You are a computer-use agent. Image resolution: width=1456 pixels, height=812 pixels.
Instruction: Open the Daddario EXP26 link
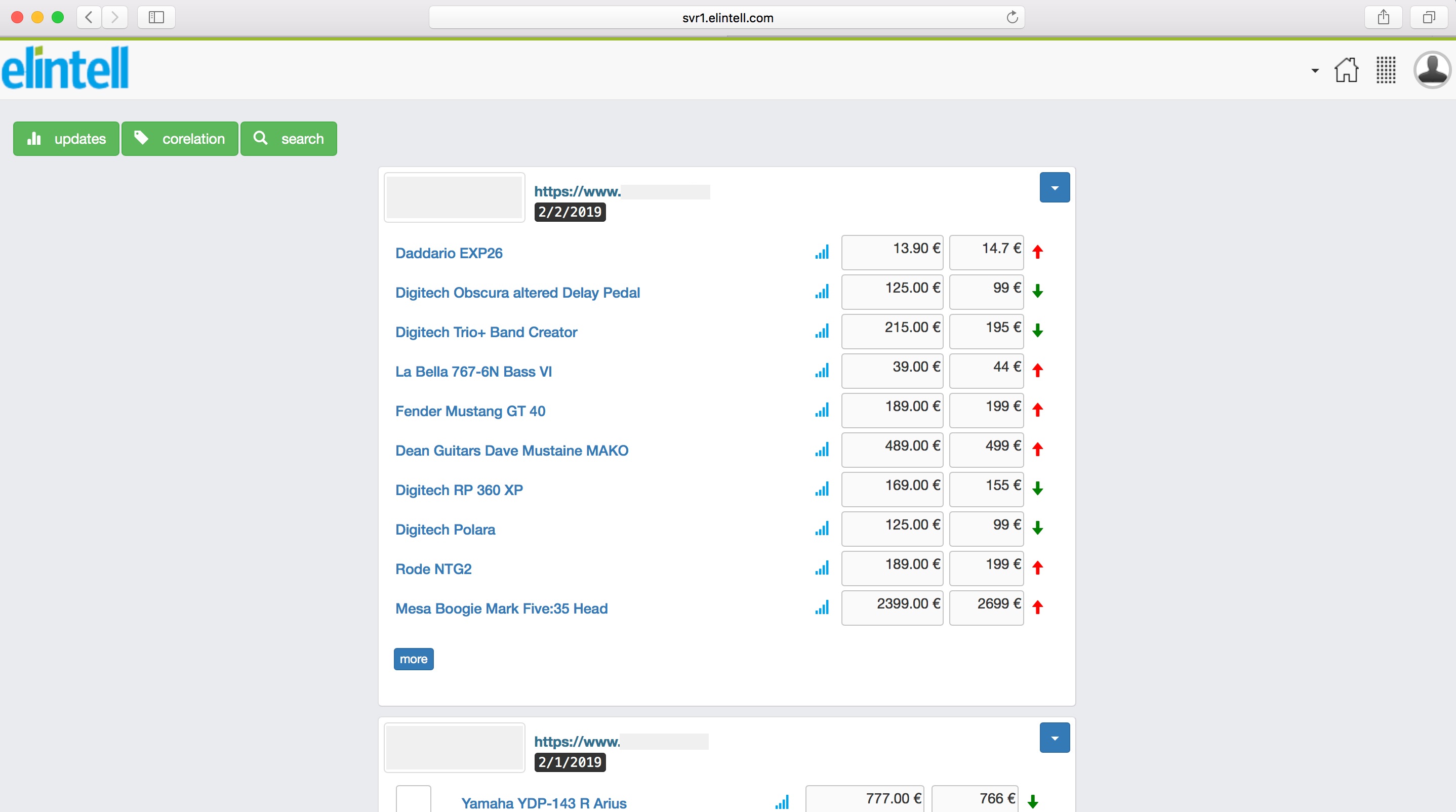(x=449, y=253)
